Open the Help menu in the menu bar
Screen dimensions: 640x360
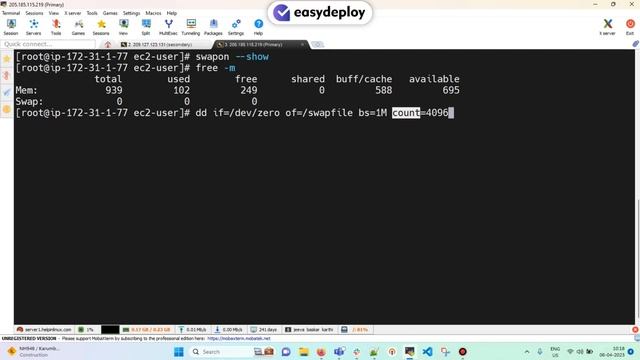pyautogui.click(x=172, y=13)
